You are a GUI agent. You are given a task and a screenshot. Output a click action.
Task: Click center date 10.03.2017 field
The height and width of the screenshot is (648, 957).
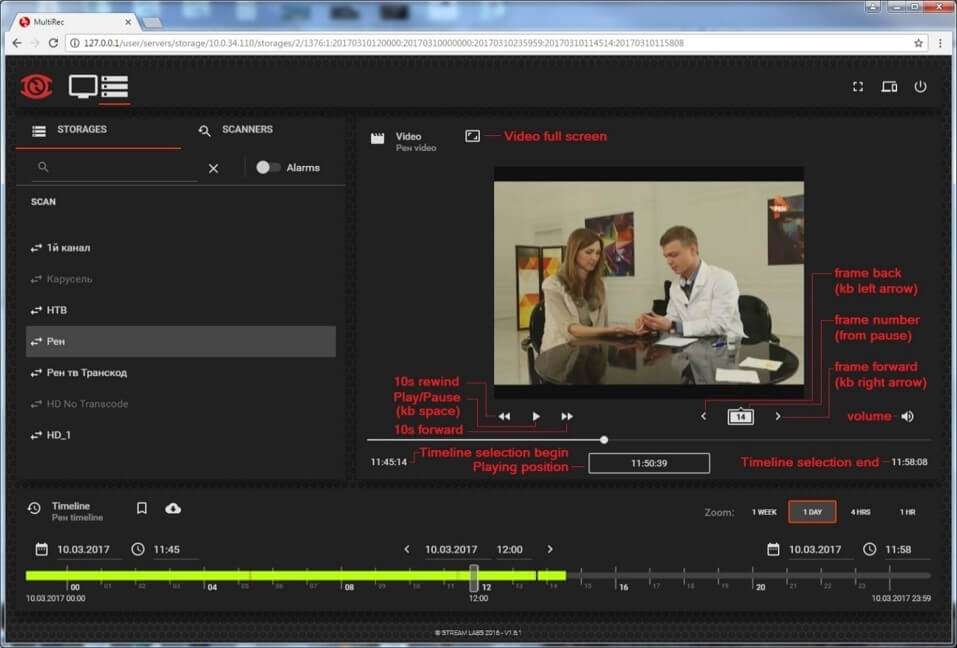point(457,549)
